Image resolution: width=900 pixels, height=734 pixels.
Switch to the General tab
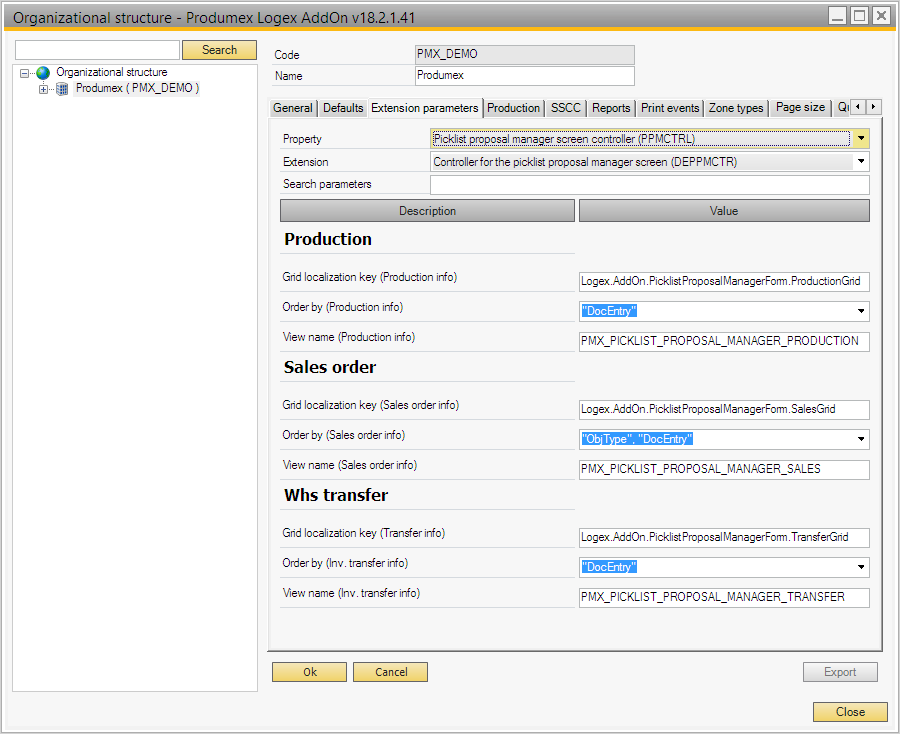293,107
